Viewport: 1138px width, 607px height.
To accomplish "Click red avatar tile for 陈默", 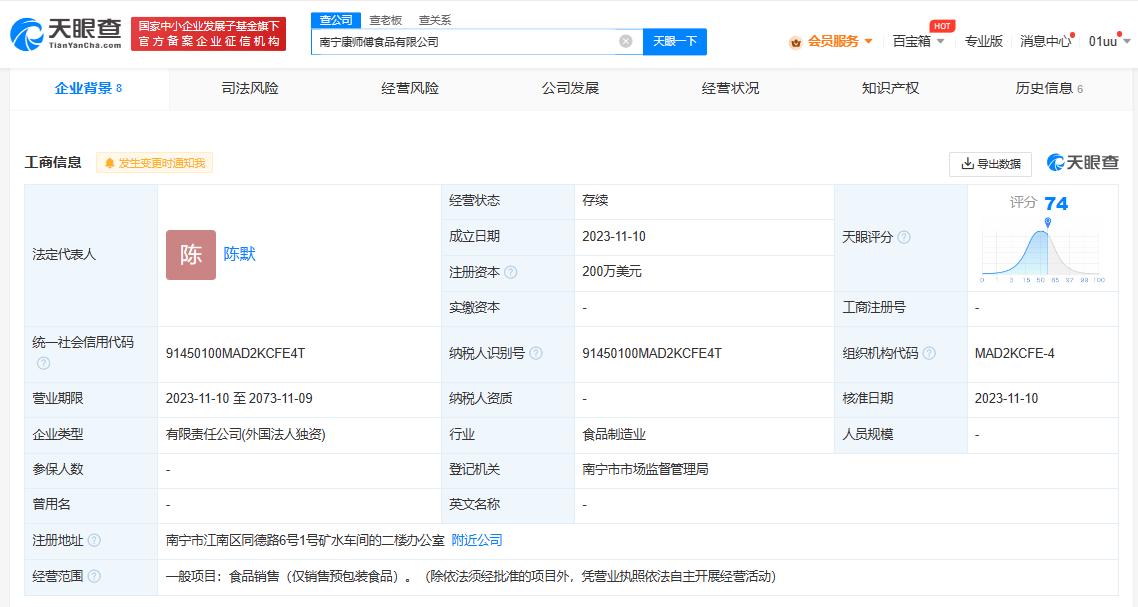I will coord(191,254).
